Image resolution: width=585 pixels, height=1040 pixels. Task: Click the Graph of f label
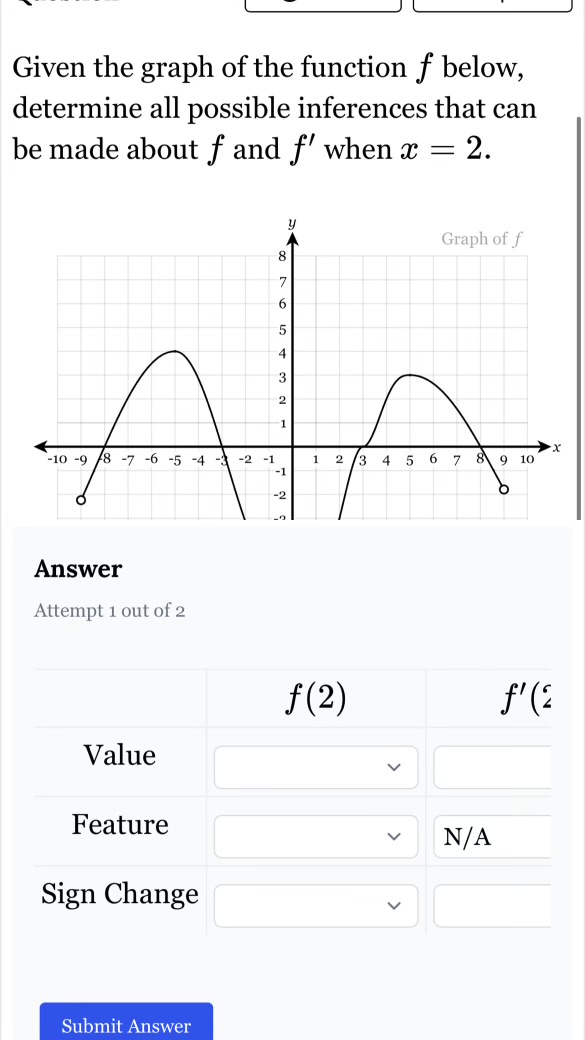480,238
